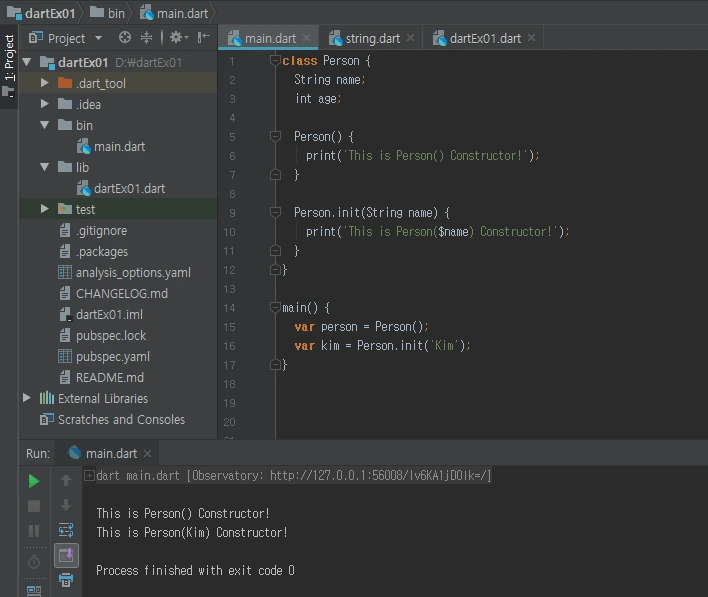
Task: Click line number 15 in gutter
Action: tap(229, 327)
